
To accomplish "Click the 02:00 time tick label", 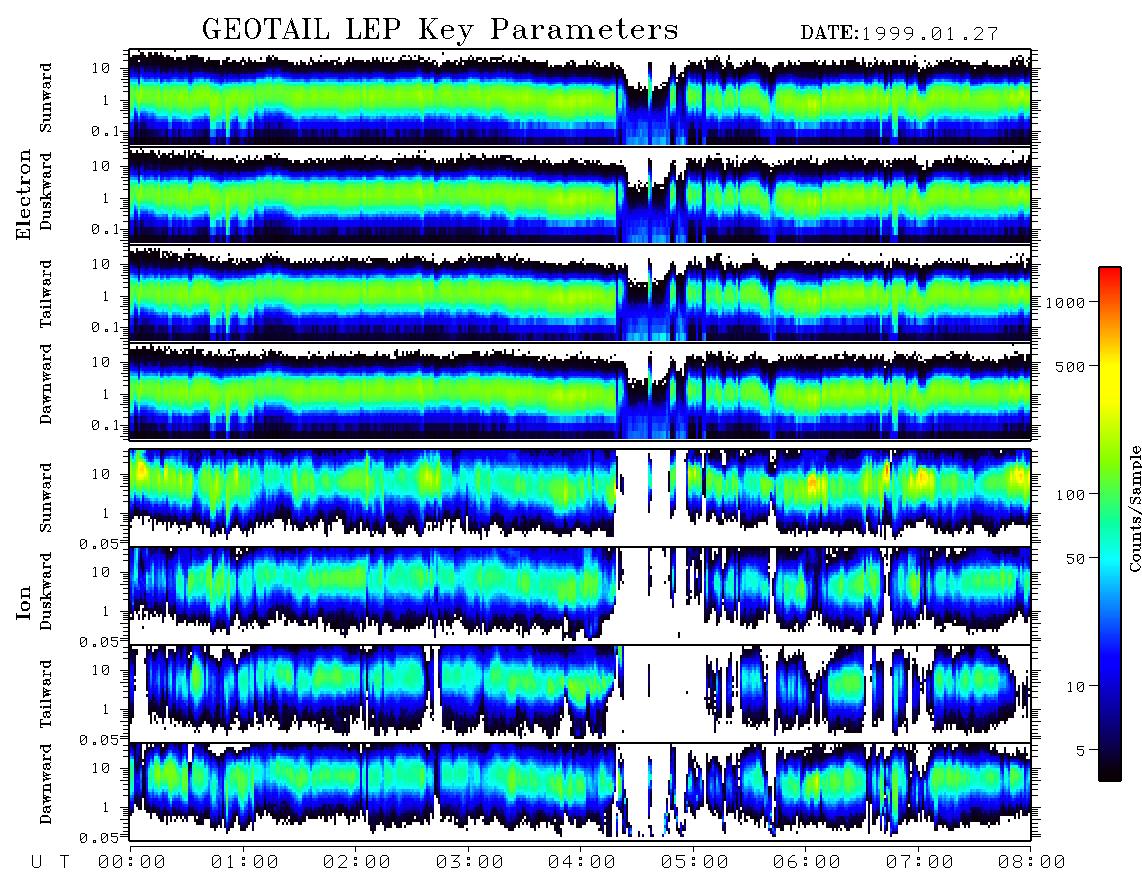I will (357, 863).
